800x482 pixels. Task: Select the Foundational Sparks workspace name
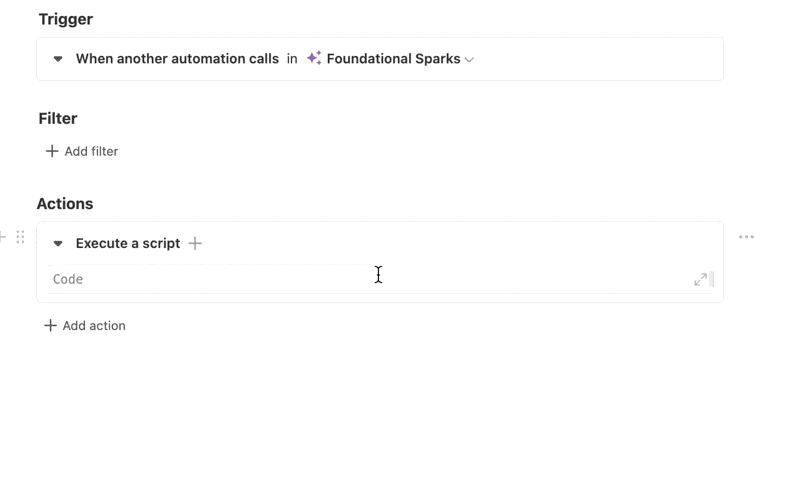click(393, 59)
